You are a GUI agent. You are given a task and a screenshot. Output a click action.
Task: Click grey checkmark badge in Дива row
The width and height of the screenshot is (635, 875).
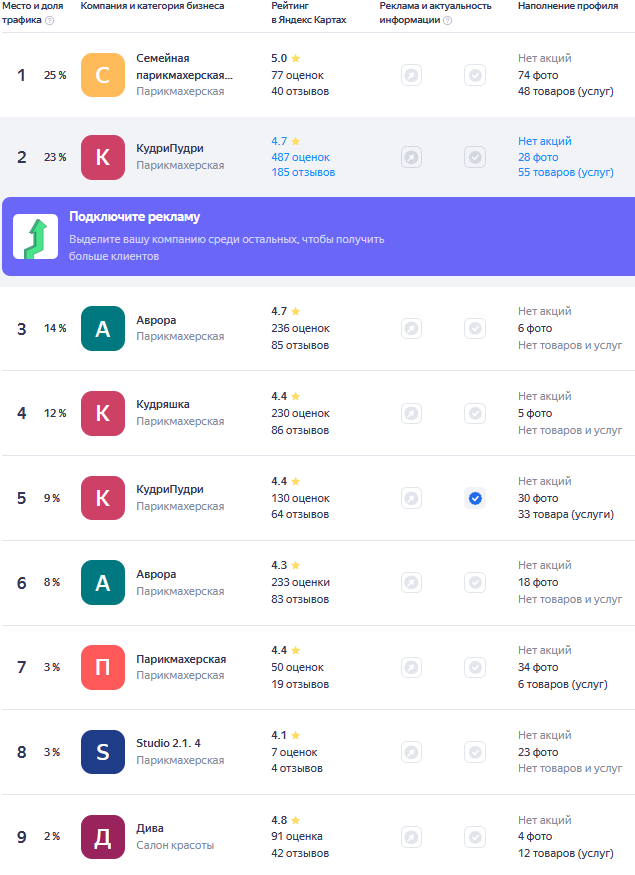click(x=475, y=836)
